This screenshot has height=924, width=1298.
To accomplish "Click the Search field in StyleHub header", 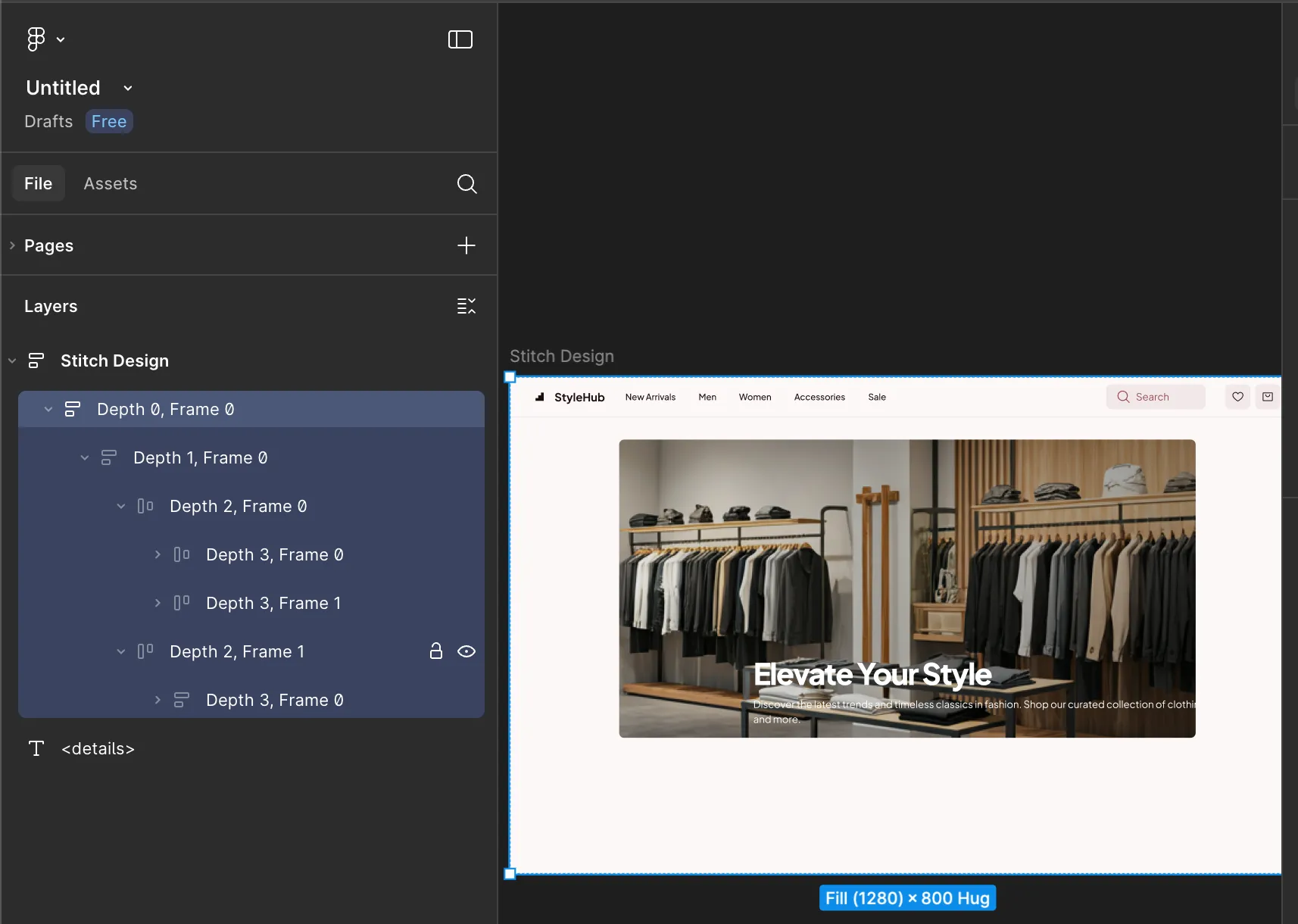I will coord(1156,397).
